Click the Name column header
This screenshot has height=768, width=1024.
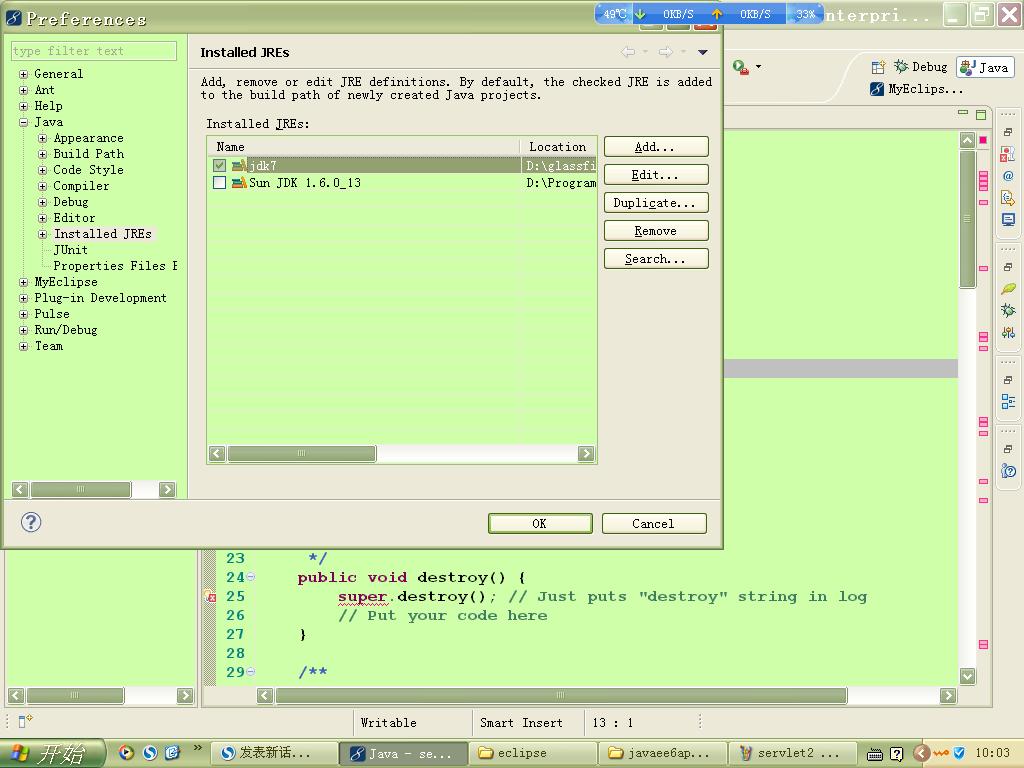(x=363, y=147)
